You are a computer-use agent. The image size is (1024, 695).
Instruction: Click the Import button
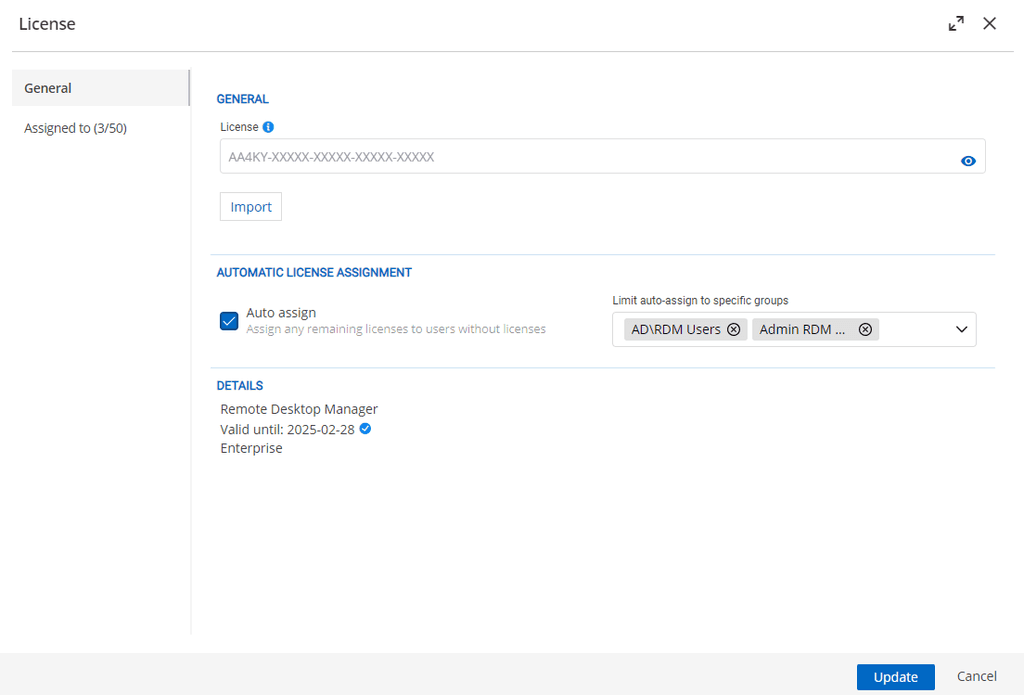(x=251, y=206)
